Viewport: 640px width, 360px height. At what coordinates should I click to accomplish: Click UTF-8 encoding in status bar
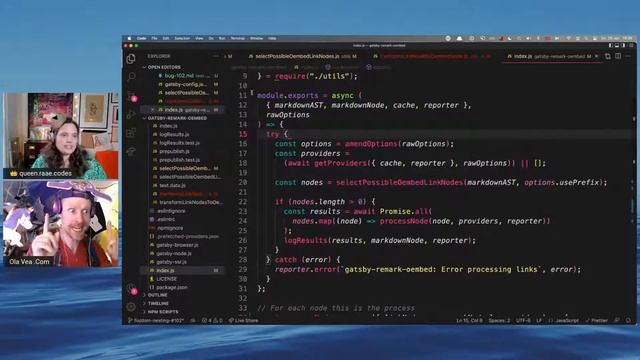(x=523, y=321)
